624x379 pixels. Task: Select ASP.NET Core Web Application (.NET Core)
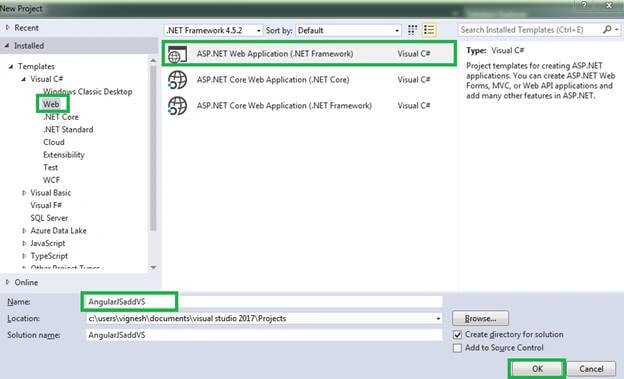click(309, 80)
